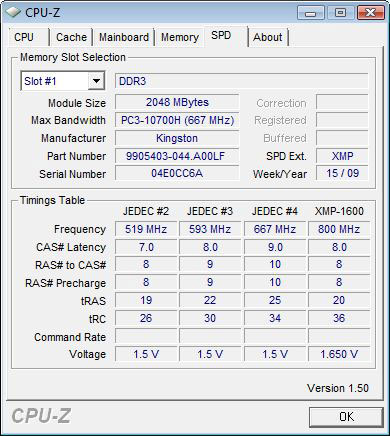This screenshot has width=390, height=436.
Task: Click the tRC value 34
Action: 275,318
